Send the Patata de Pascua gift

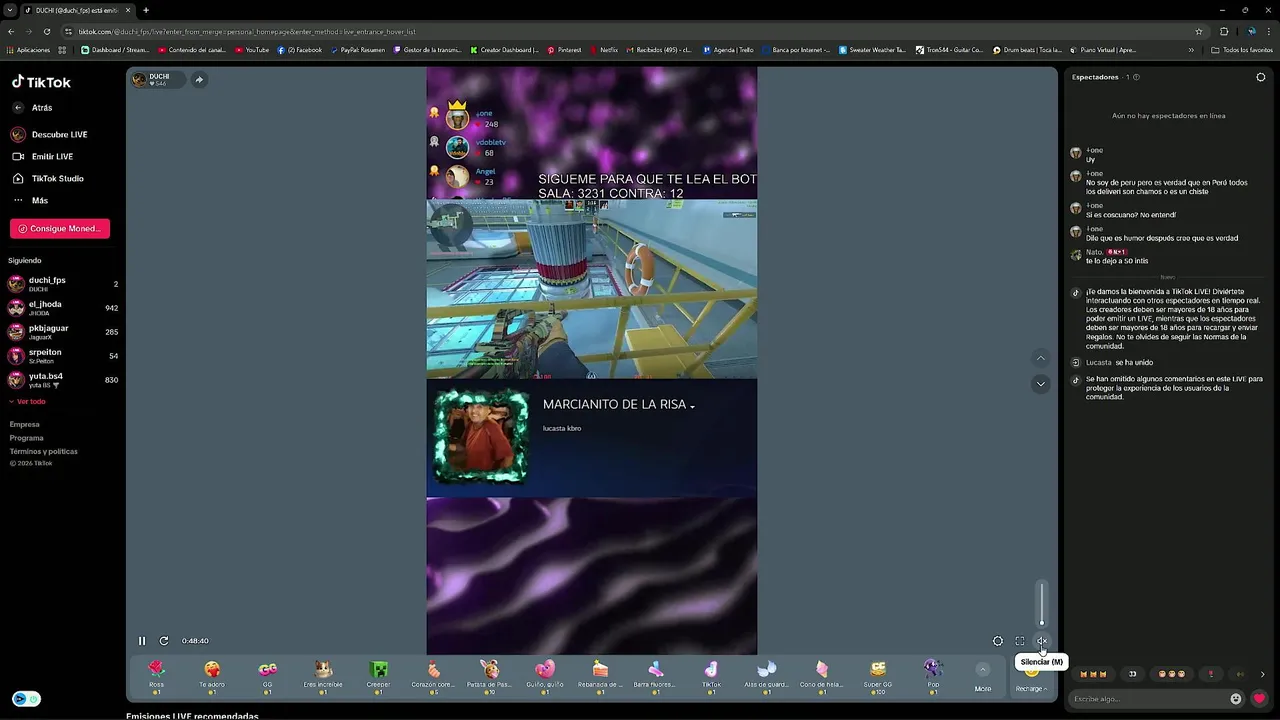(489, 676)
